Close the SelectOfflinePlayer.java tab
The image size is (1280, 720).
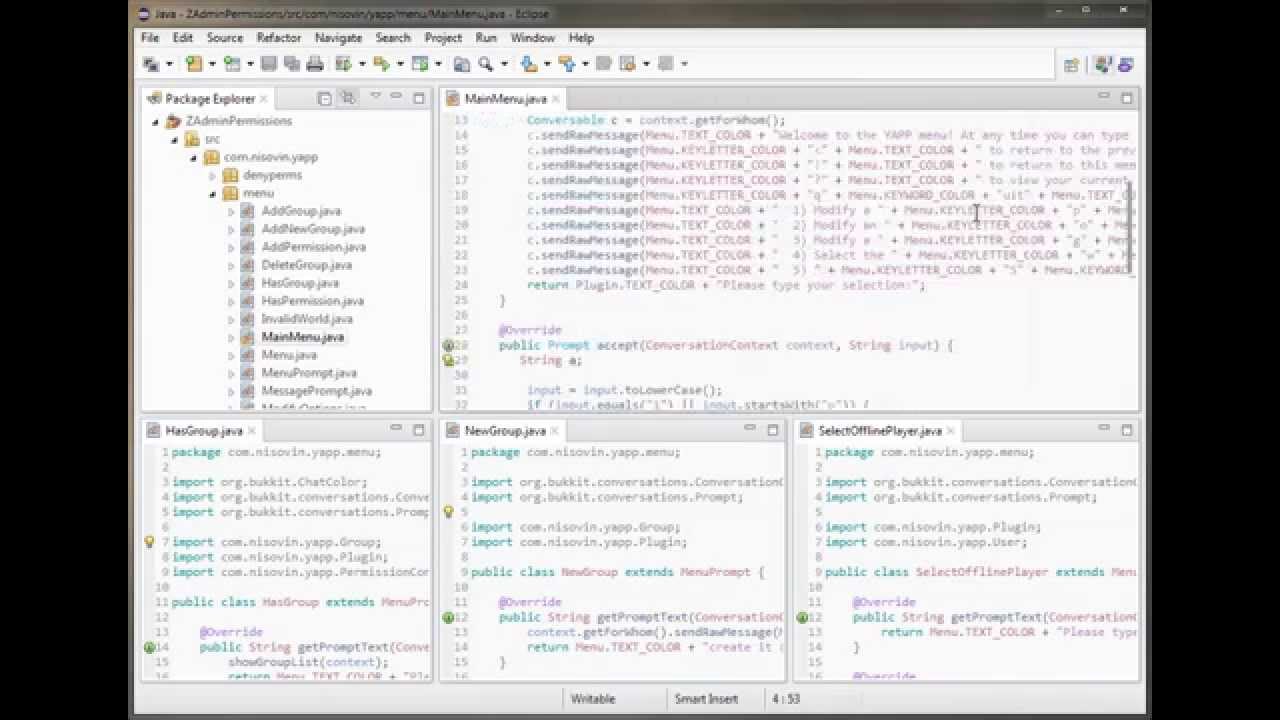951,431
